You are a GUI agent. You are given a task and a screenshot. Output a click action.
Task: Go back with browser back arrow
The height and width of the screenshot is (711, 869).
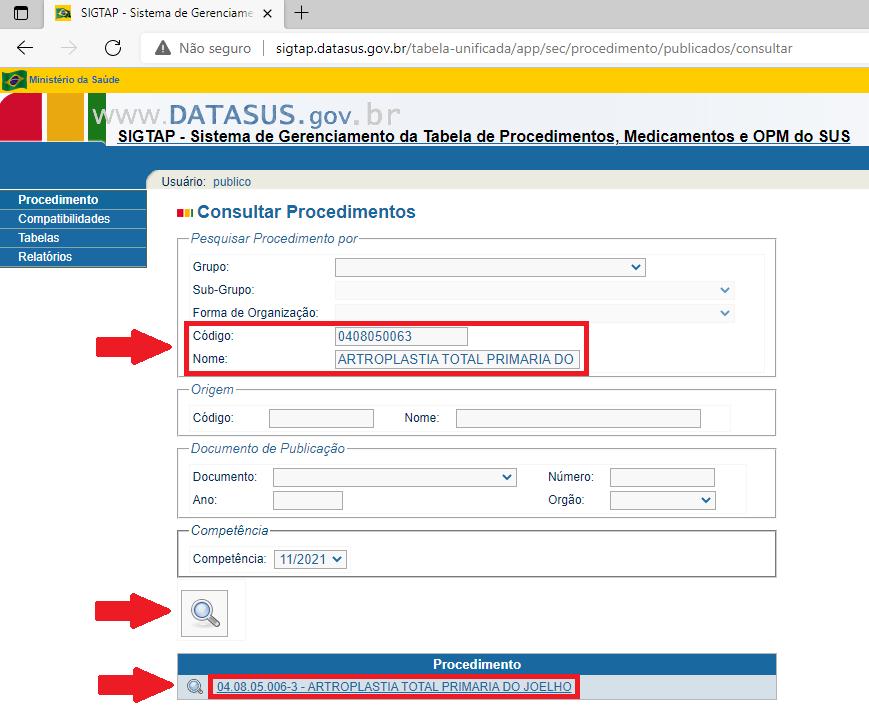(x=25, y=48)
